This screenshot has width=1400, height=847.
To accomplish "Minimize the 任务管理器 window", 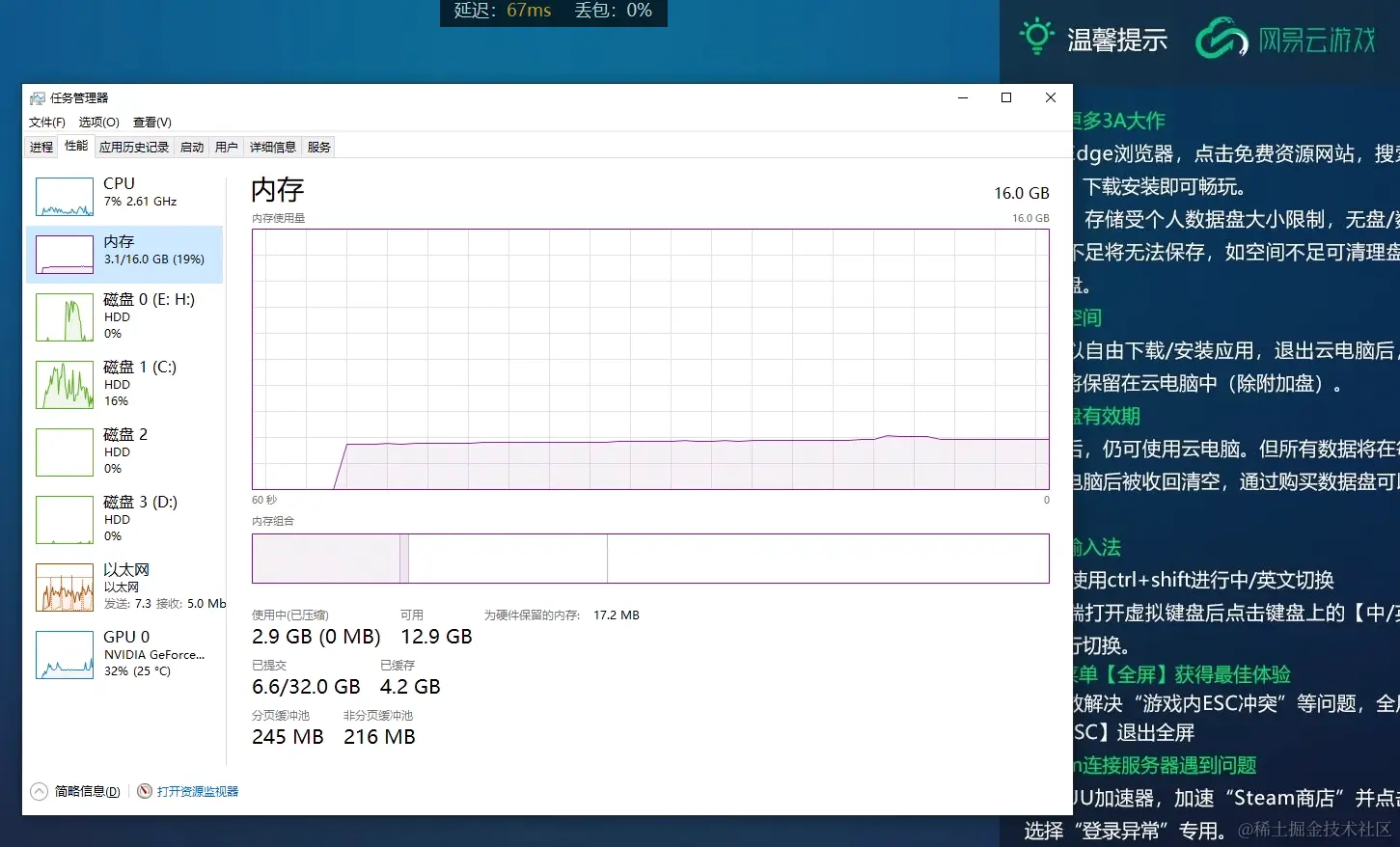I will 963,97.
